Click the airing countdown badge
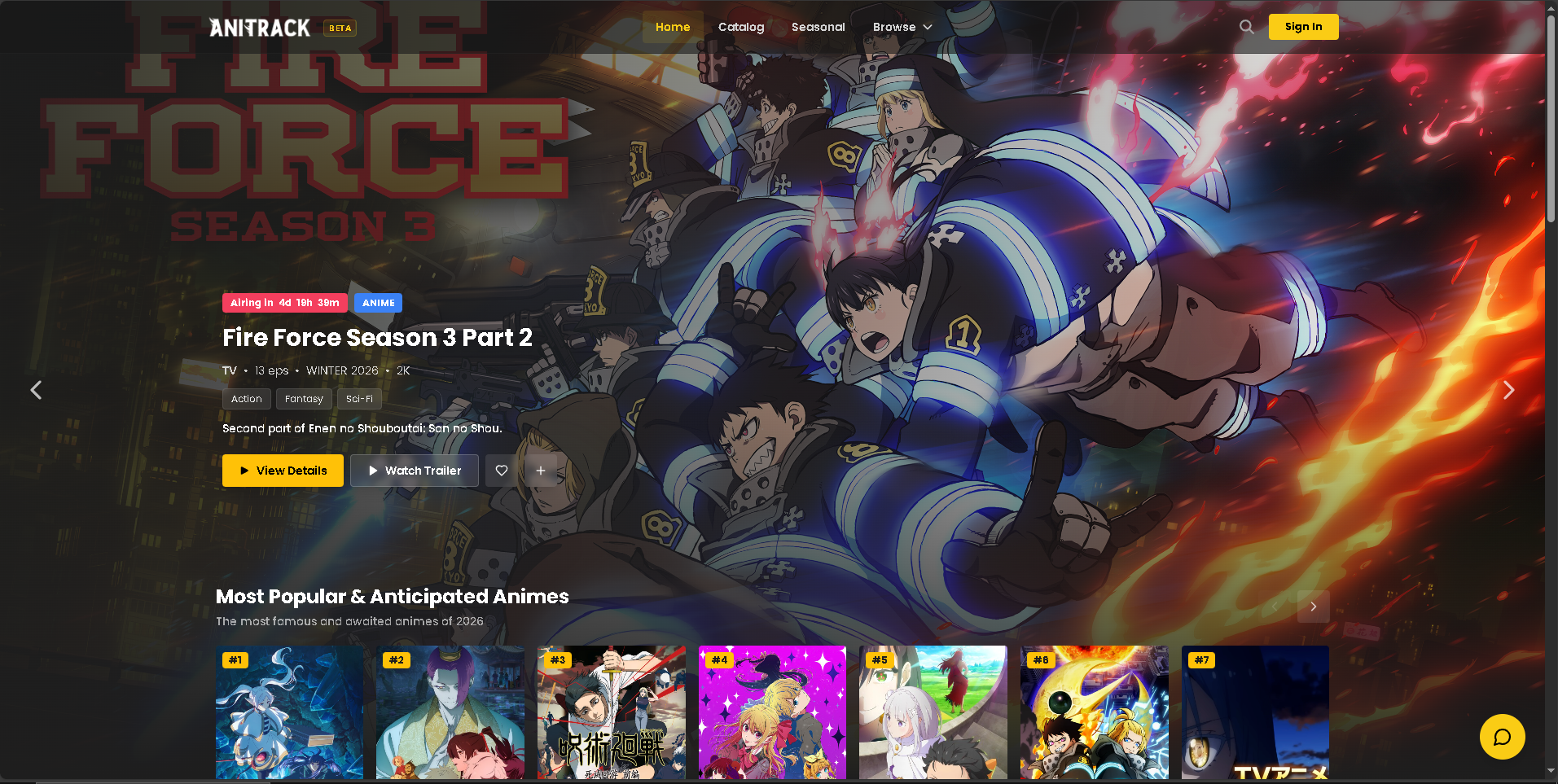This screenshot has height=784, width=1558. coord(284,302)
